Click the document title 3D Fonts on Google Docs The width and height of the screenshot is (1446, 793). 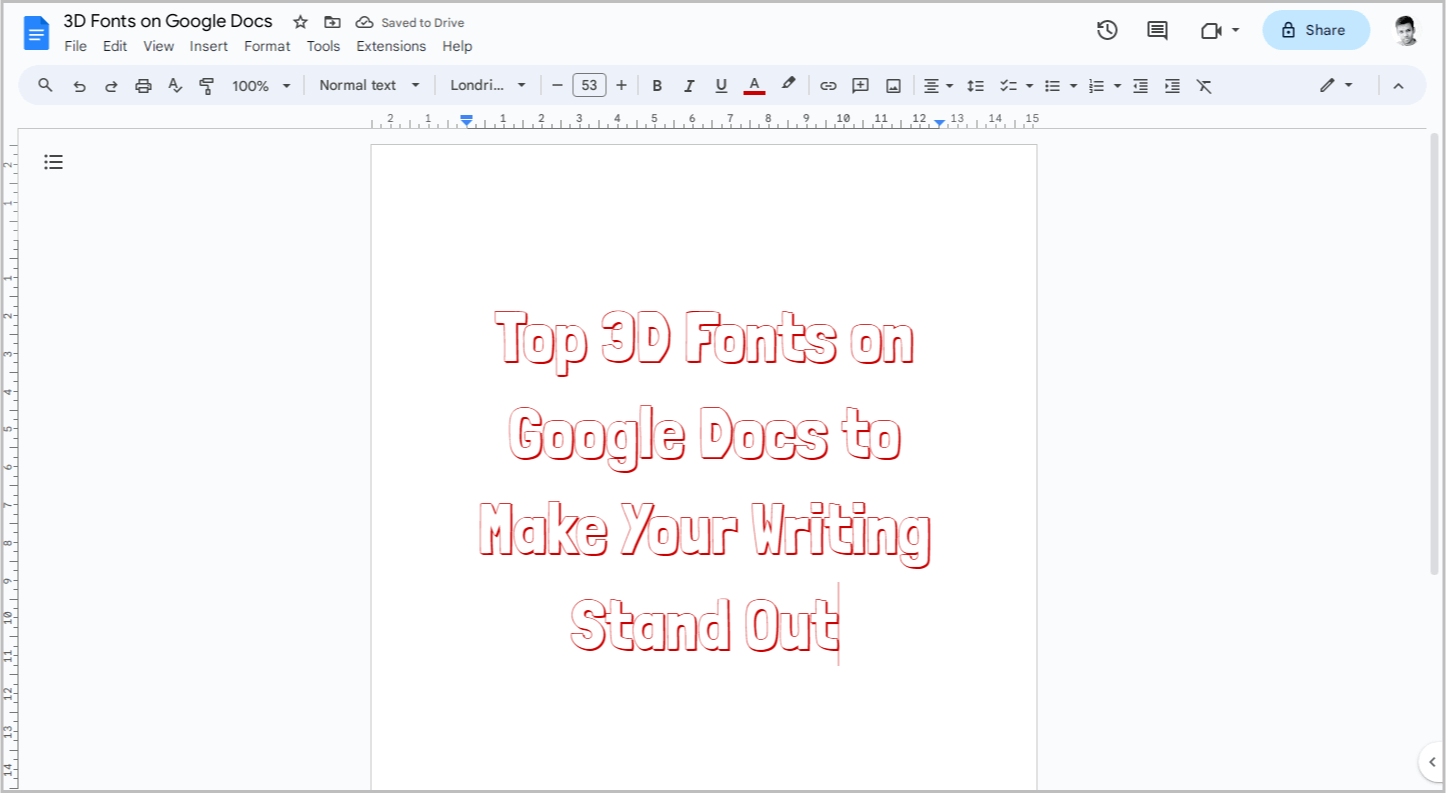click(x=168, y=21)
